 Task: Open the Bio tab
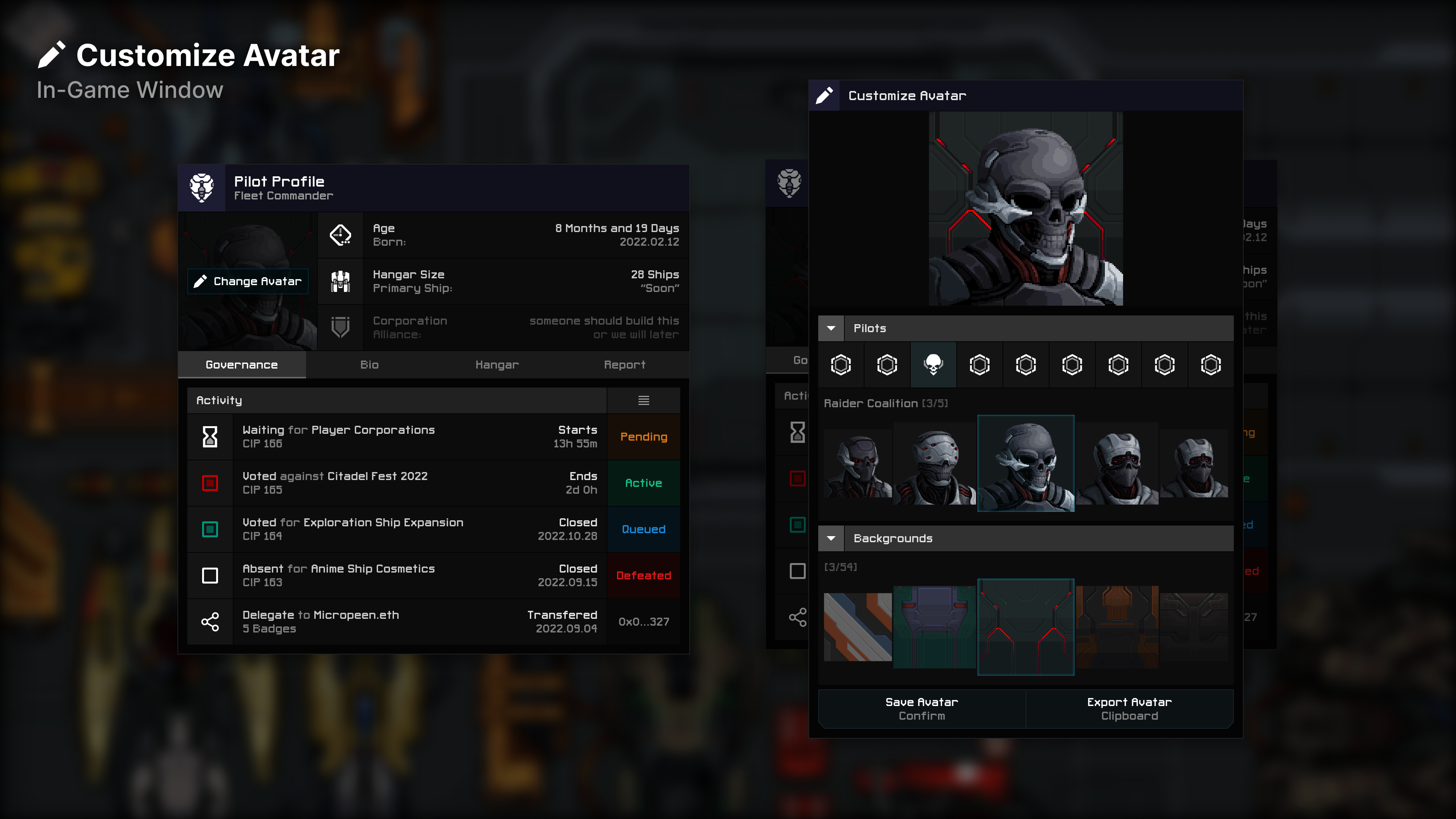pyautogui.click(x=370, y=364)
